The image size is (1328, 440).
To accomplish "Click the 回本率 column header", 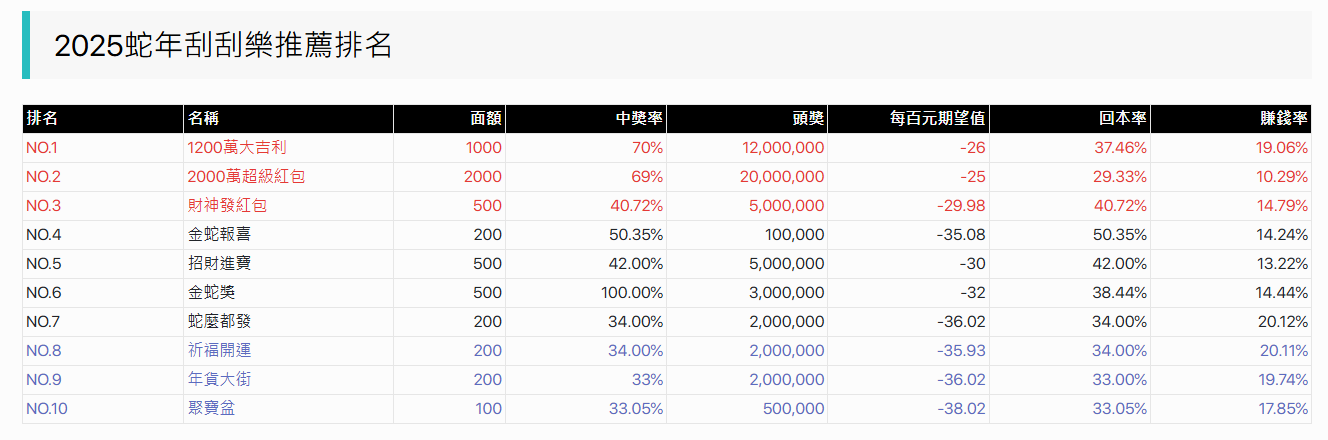I will click(x=1070, y=119).
